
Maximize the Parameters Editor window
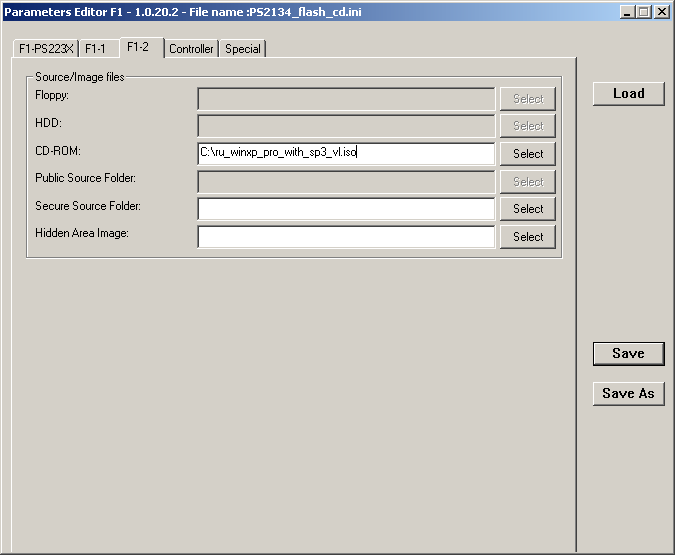click(643, 12)
